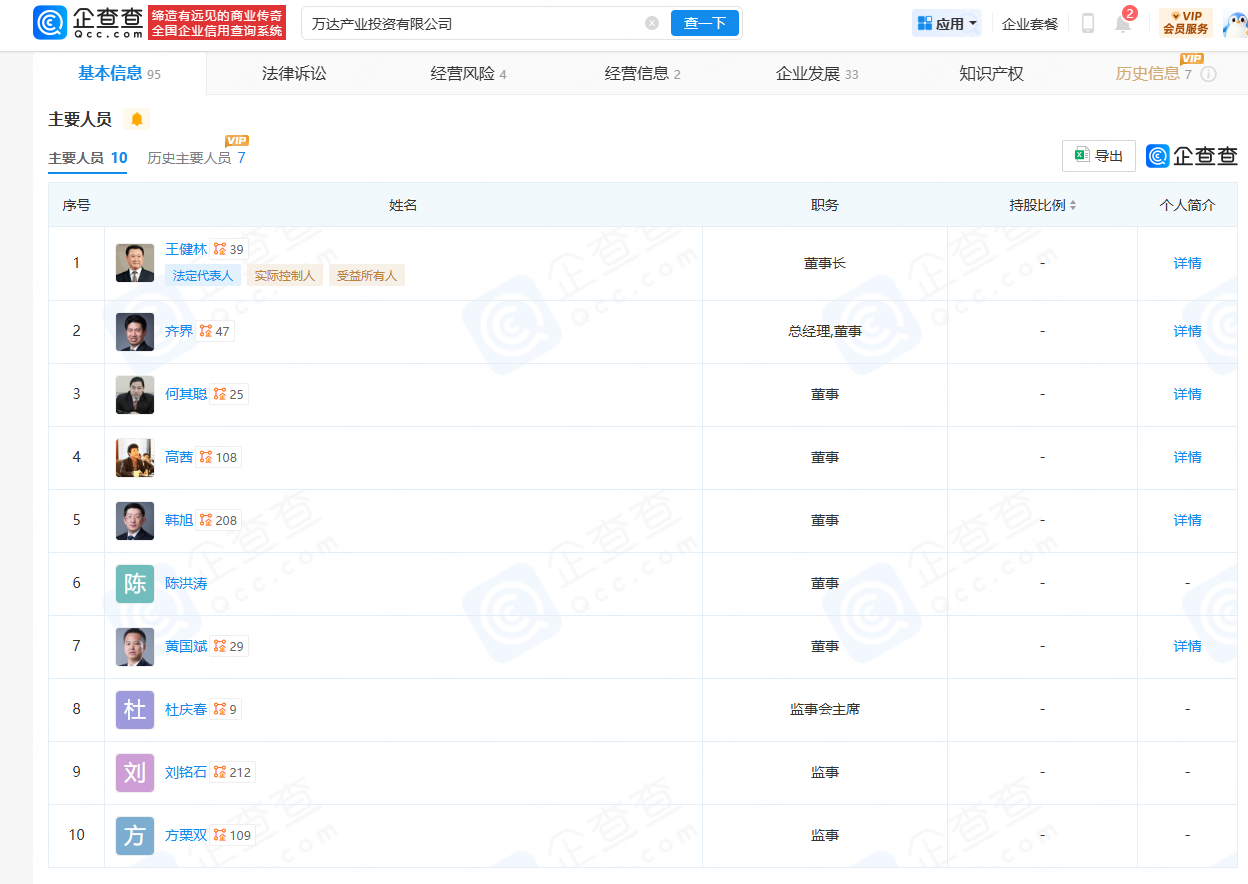Open 陈洪涛's name link

186,583
